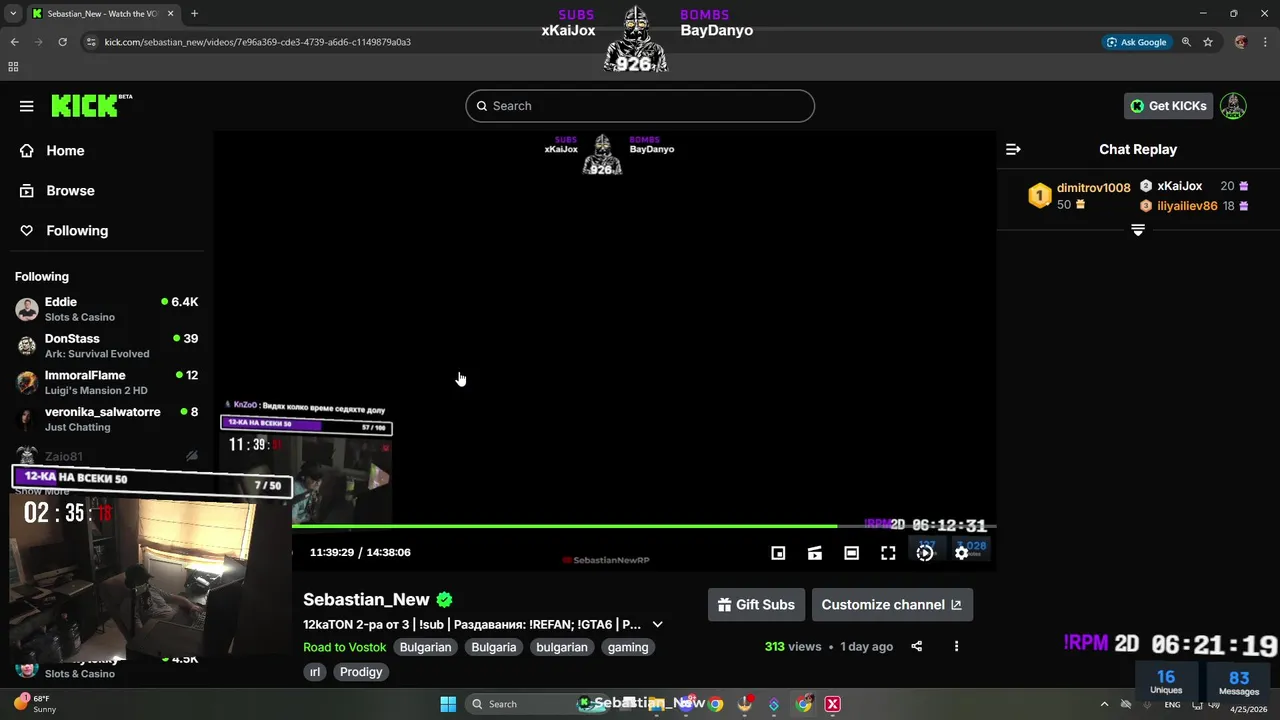
Task: View site information icon in address bar
Action: pyautogui.click(x=91, y=42)
